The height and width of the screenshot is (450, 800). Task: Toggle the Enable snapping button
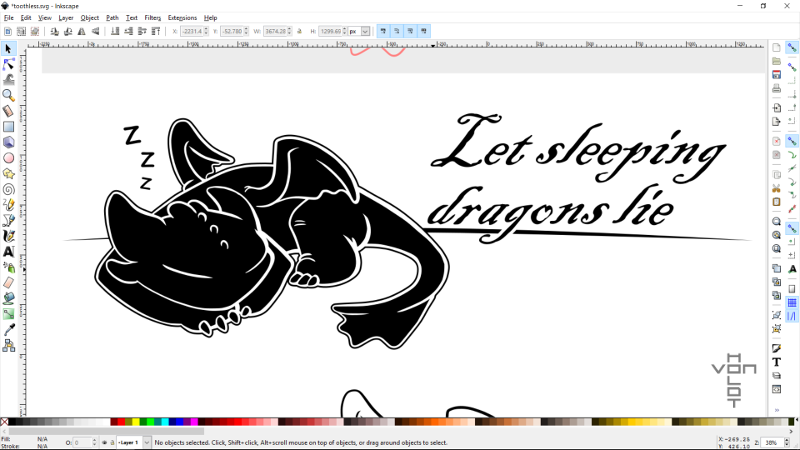pyautogui.click(x=792, y=48)
